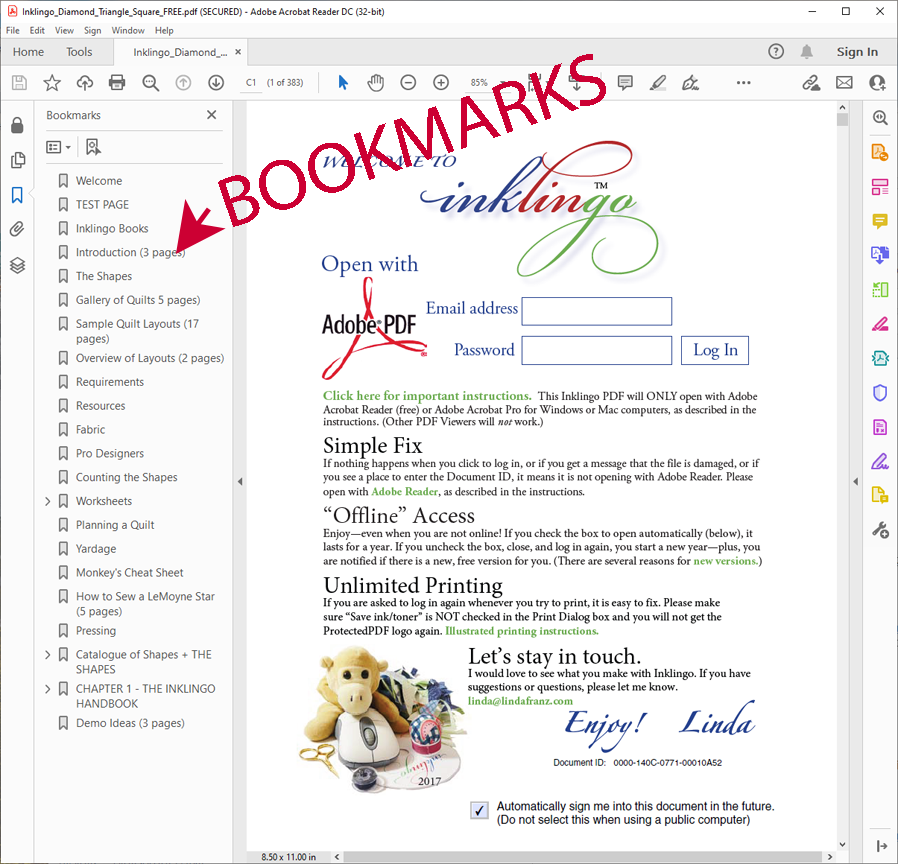The height and width of the screenshot is (864, 898).
Task: Print the document using printer icon
Action: 117,83
